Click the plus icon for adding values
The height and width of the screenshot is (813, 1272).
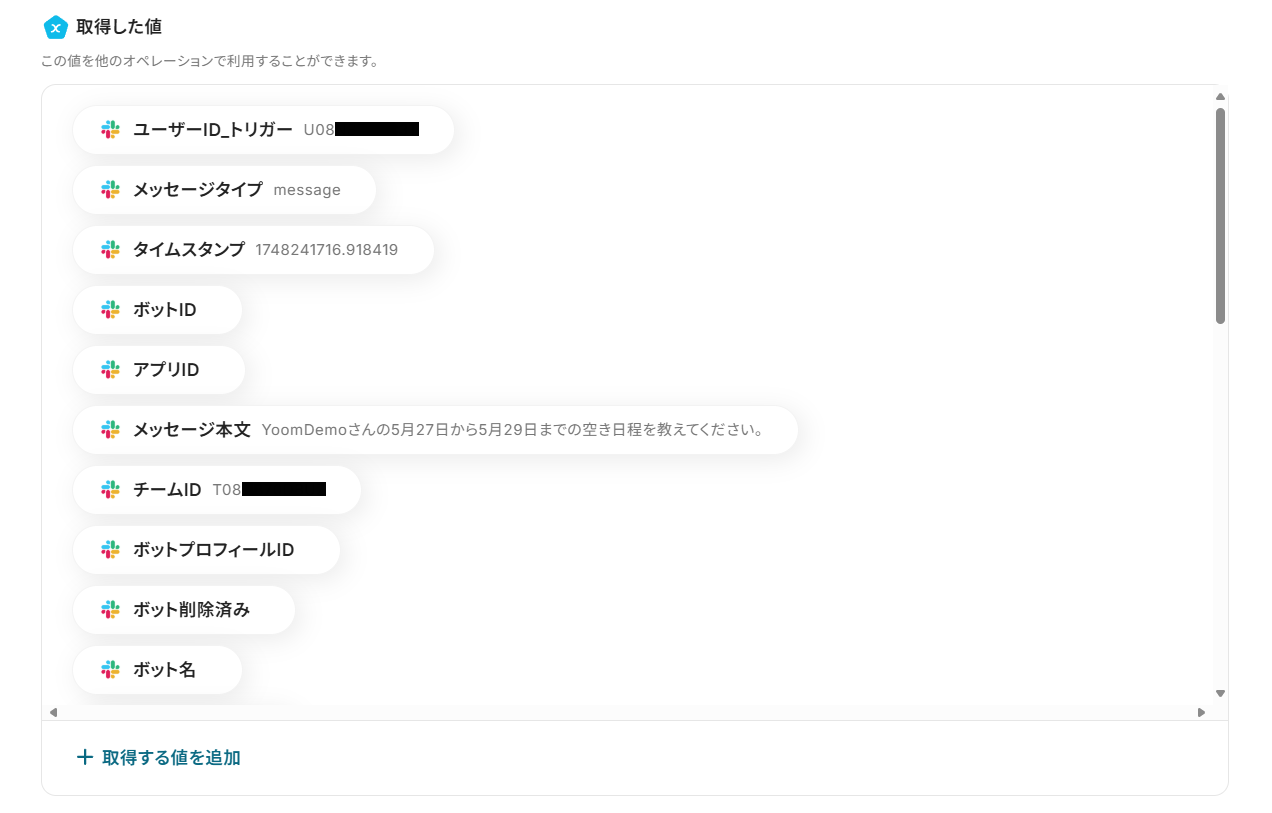tap(85, 758)
